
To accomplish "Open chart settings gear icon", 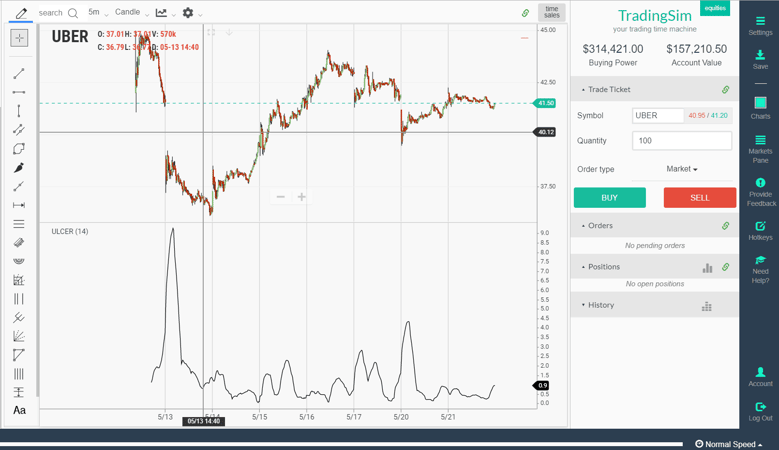I will (188, 12).
